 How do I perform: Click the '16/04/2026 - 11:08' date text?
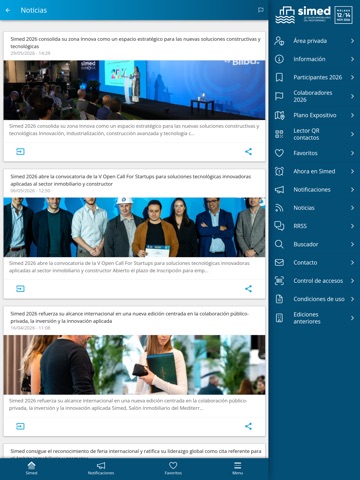pyautogui.click(x=30, y=328)
